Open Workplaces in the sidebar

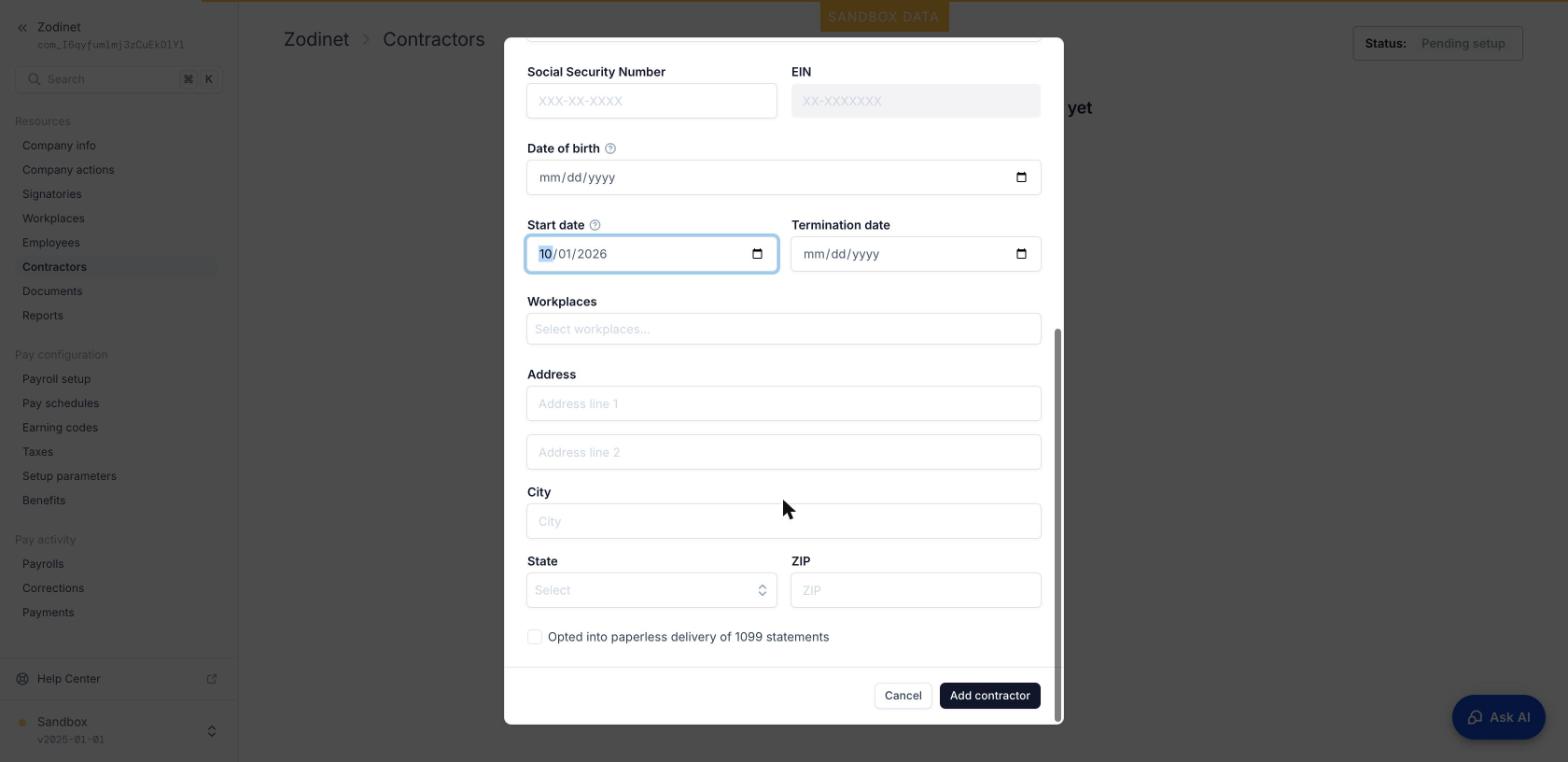coord(53,219)
